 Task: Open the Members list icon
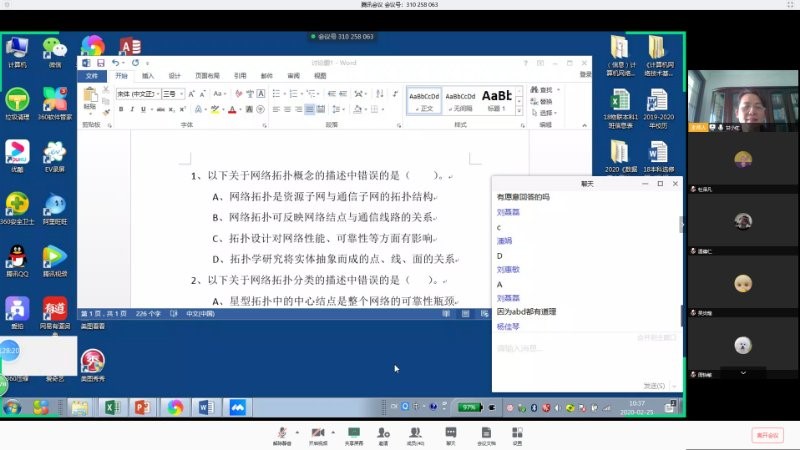pyautogui.click(x=415, y=431)
